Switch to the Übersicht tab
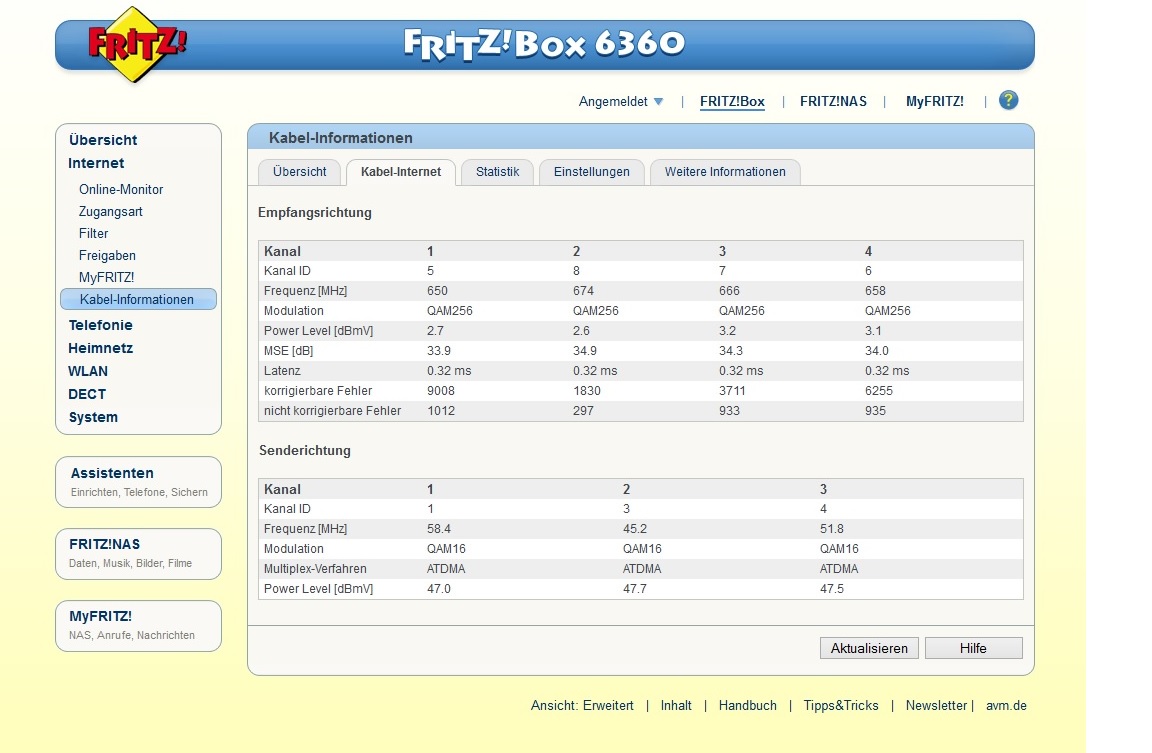 tap(299, 172)
